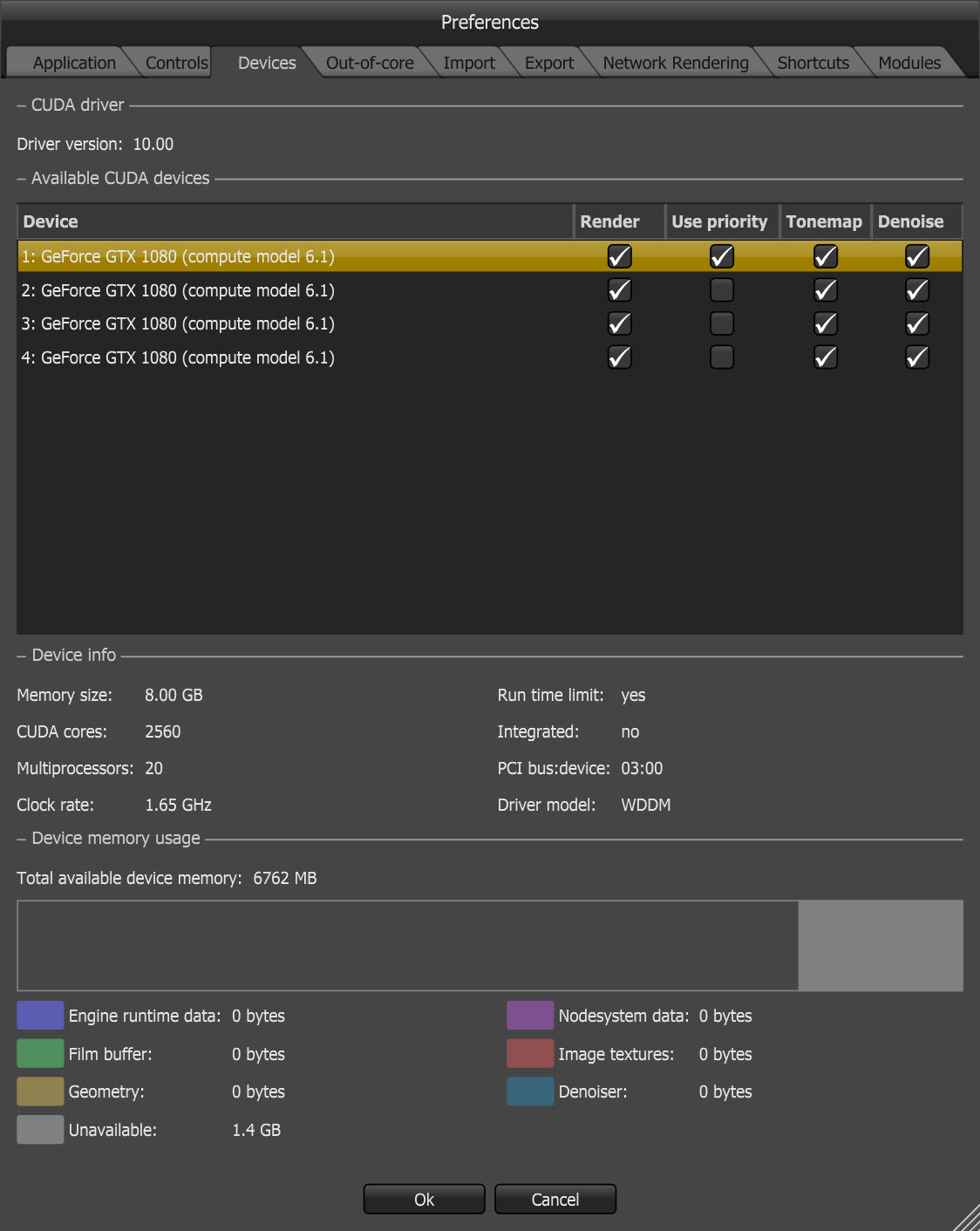Enable Use priority for device 2
The height and width of the screenshot is (1231, 980).
coord(721,289)
